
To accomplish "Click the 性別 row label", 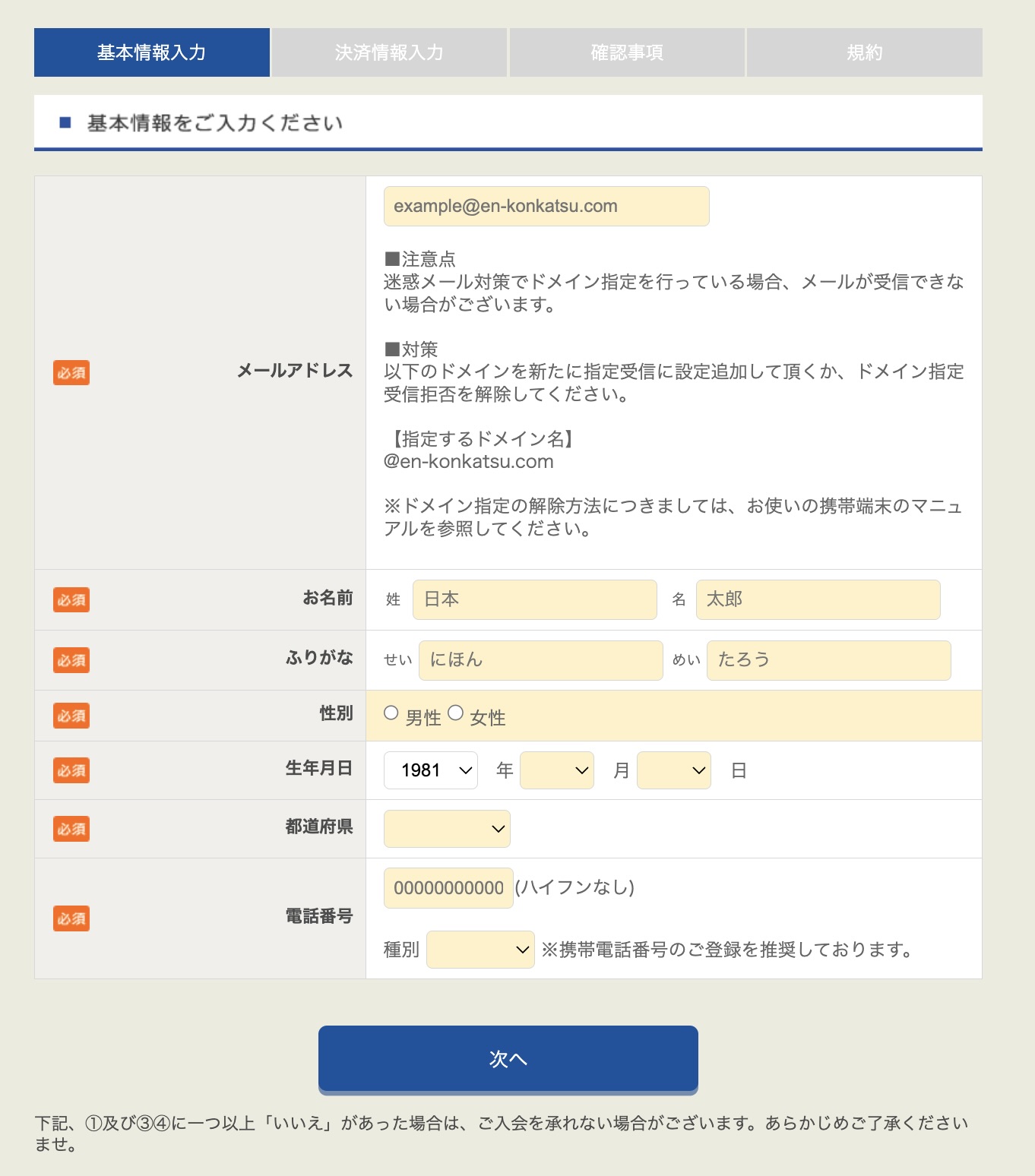I will (x=336, y=713).
